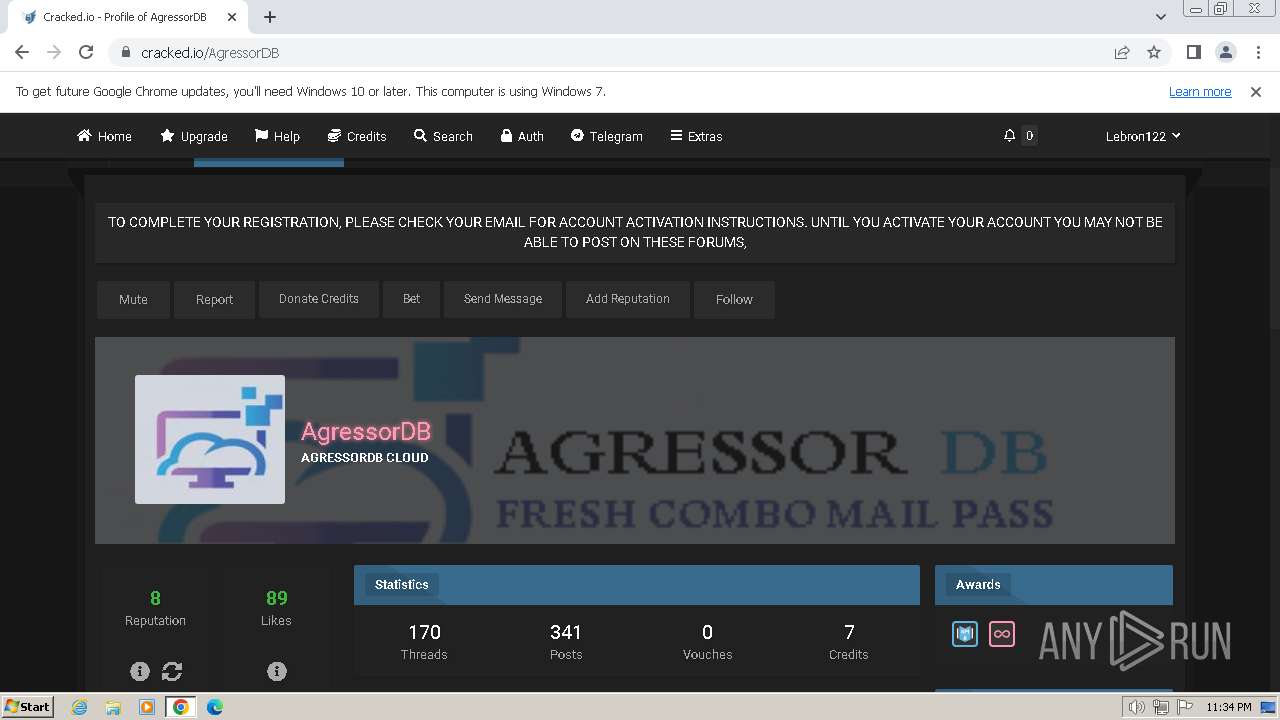Click the reputation info icon
This screenshot has height=720, width=1280.
(x=140, y=671)
